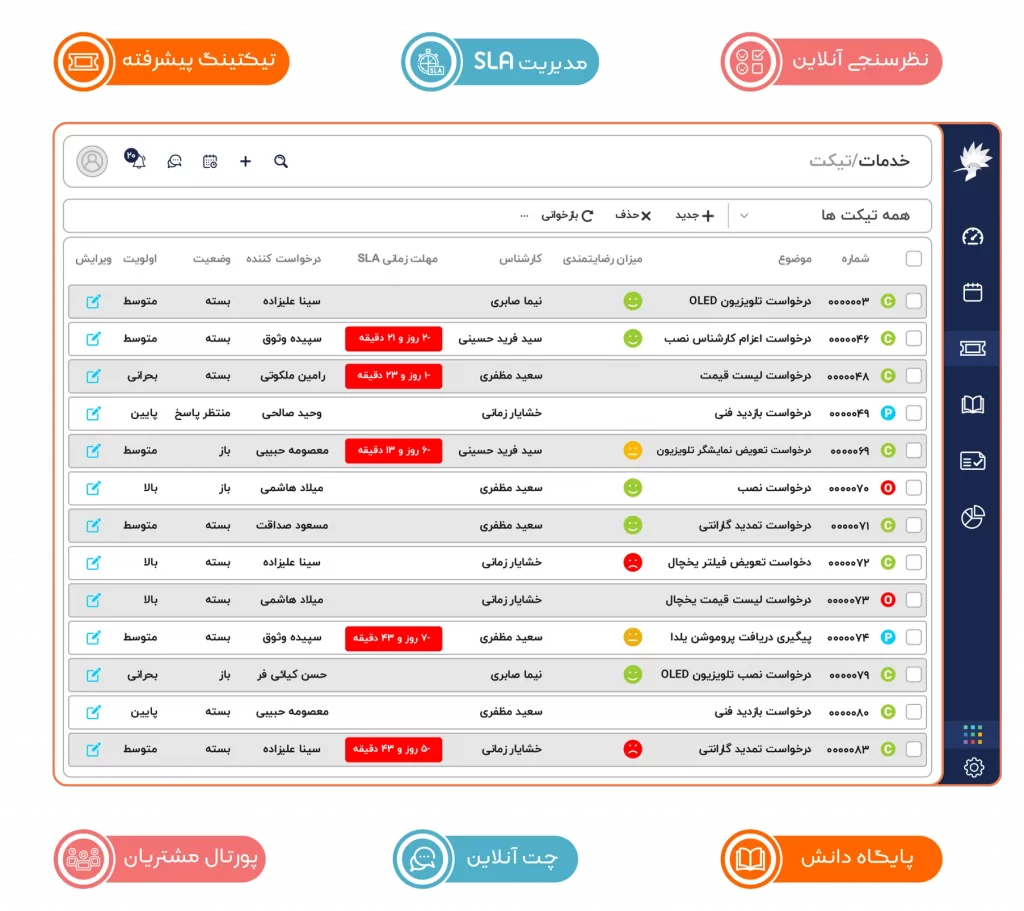Viewport: 1024px width, 911px height.
Task: Click the edit pencil for درخواست نصب row
Action: click(95, 488)
